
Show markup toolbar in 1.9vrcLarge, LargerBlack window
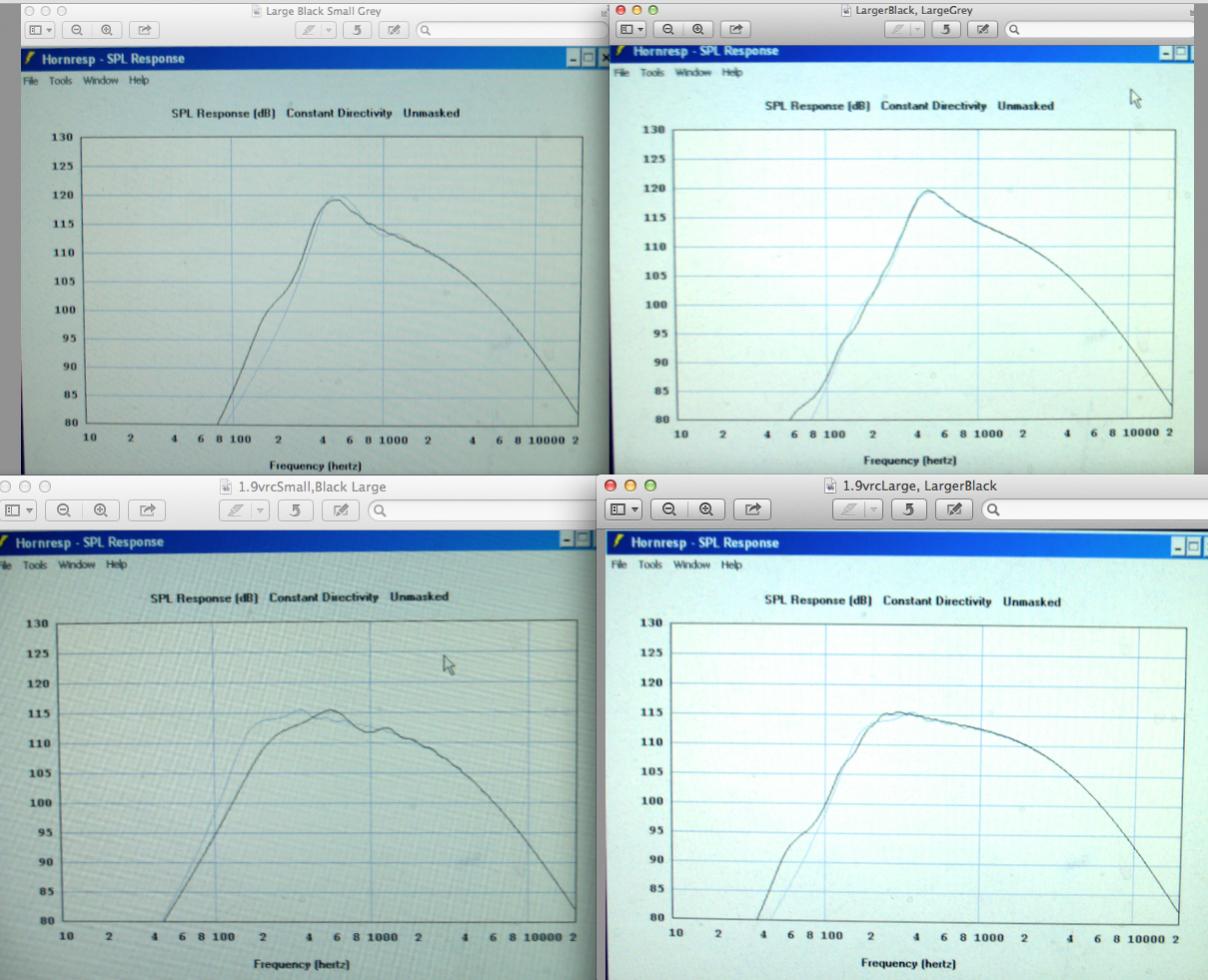(954, 509)
